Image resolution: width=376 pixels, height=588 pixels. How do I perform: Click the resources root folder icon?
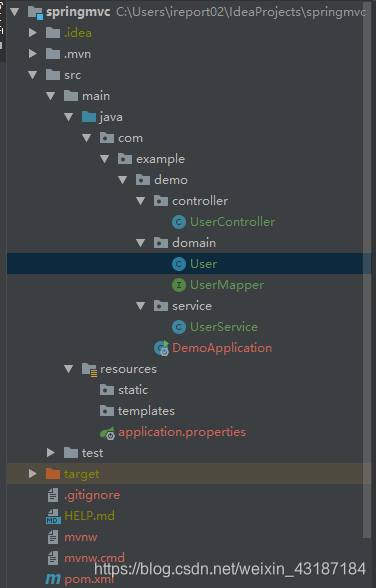click(x=90, y=370)
